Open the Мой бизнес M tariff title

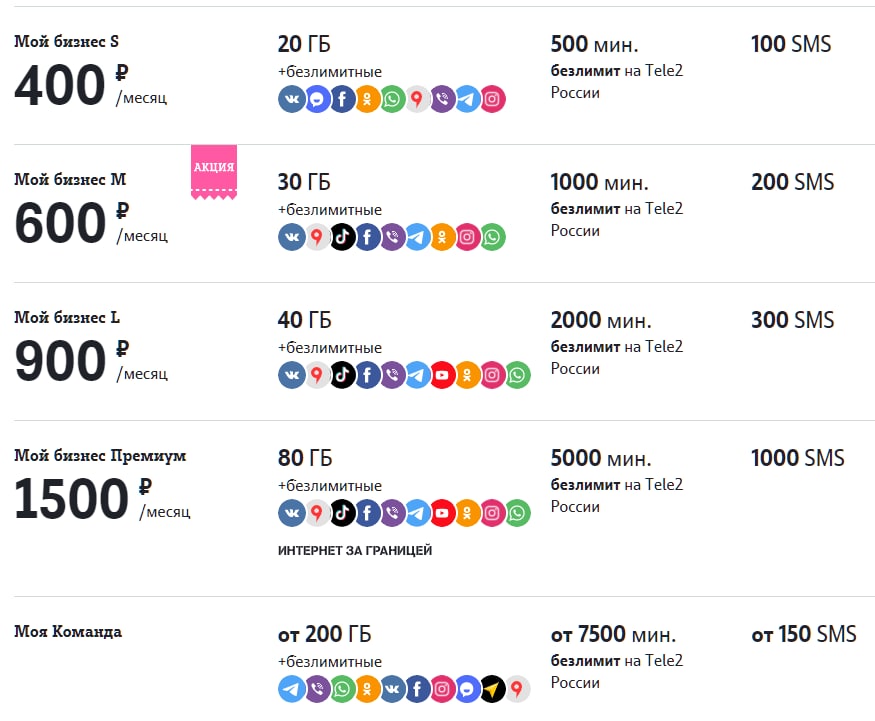click(x=70, y=180)
